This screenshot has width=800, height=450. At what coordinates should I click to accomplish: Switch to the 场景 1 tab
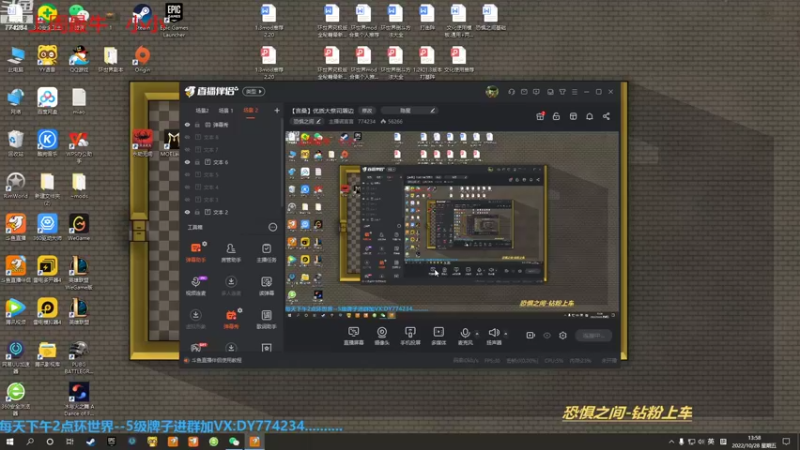click(226, 111)
